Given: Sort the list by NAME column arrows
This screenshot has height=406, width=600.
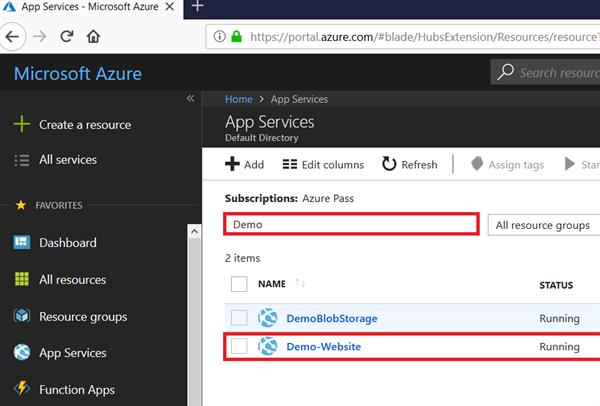Looking at the screenshot, I should click(301, 284).
